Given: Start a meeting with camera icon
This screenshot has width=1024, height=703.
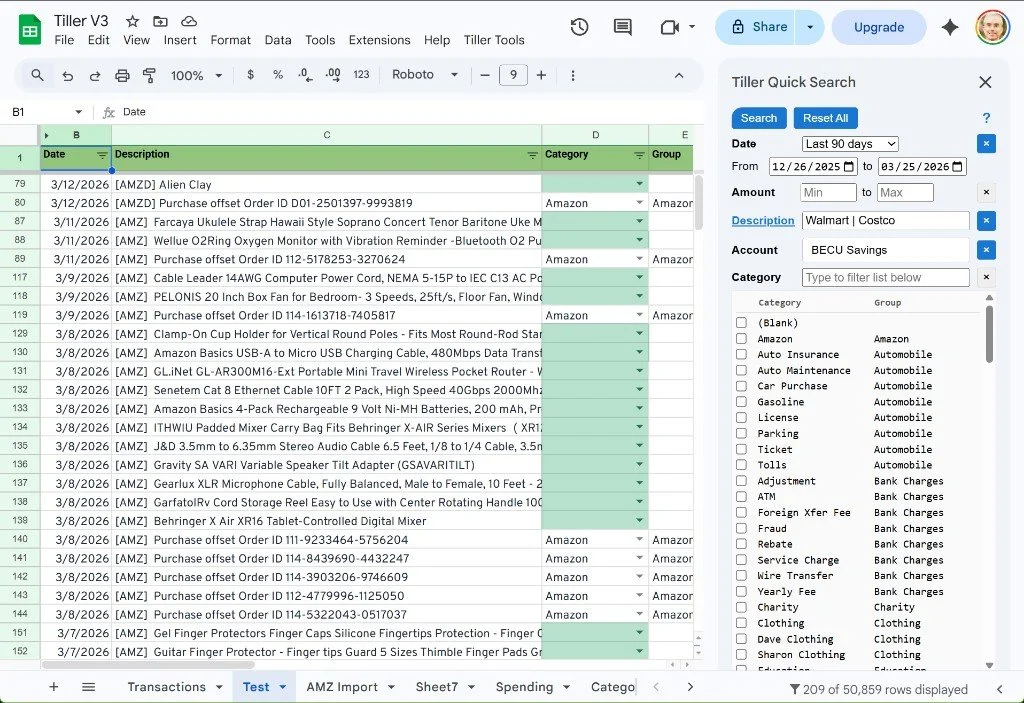Looking at the screenshot, I should [x=670, y=27].
